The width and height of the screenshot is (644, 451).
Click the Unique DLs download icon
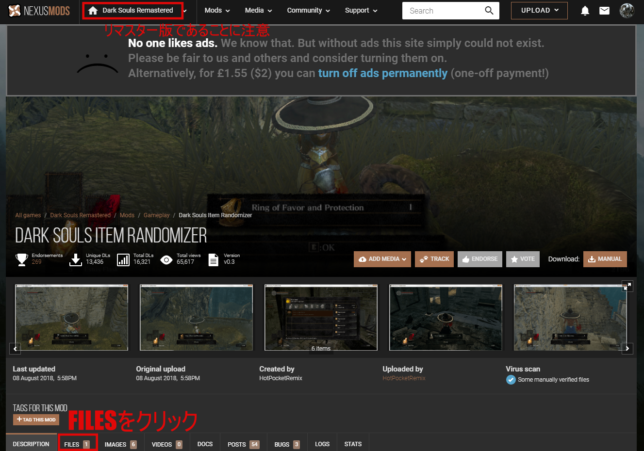point(76,260)
